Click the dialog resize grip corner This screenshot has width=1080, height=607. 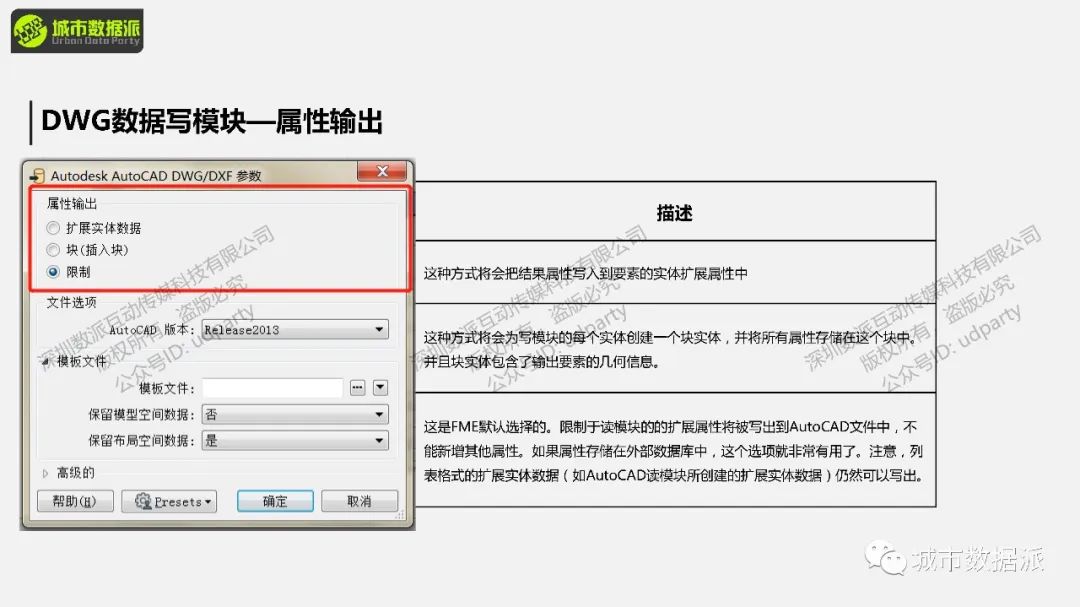point(400,515)
